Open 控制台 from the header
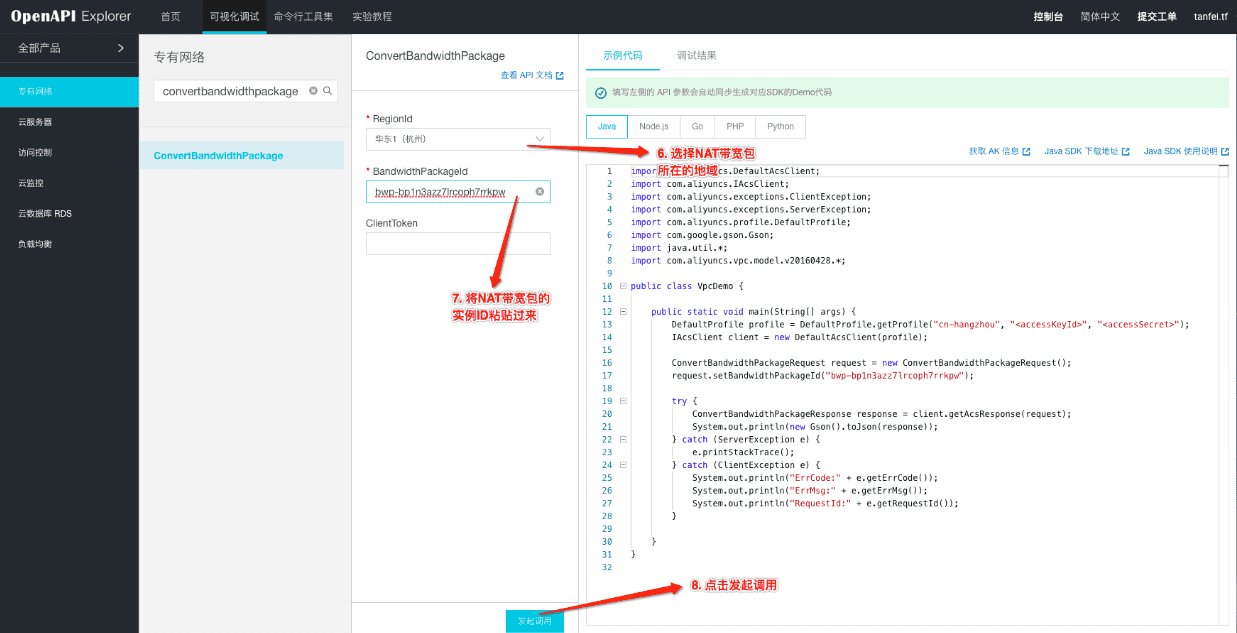1237x633 pixels. 1048,17
